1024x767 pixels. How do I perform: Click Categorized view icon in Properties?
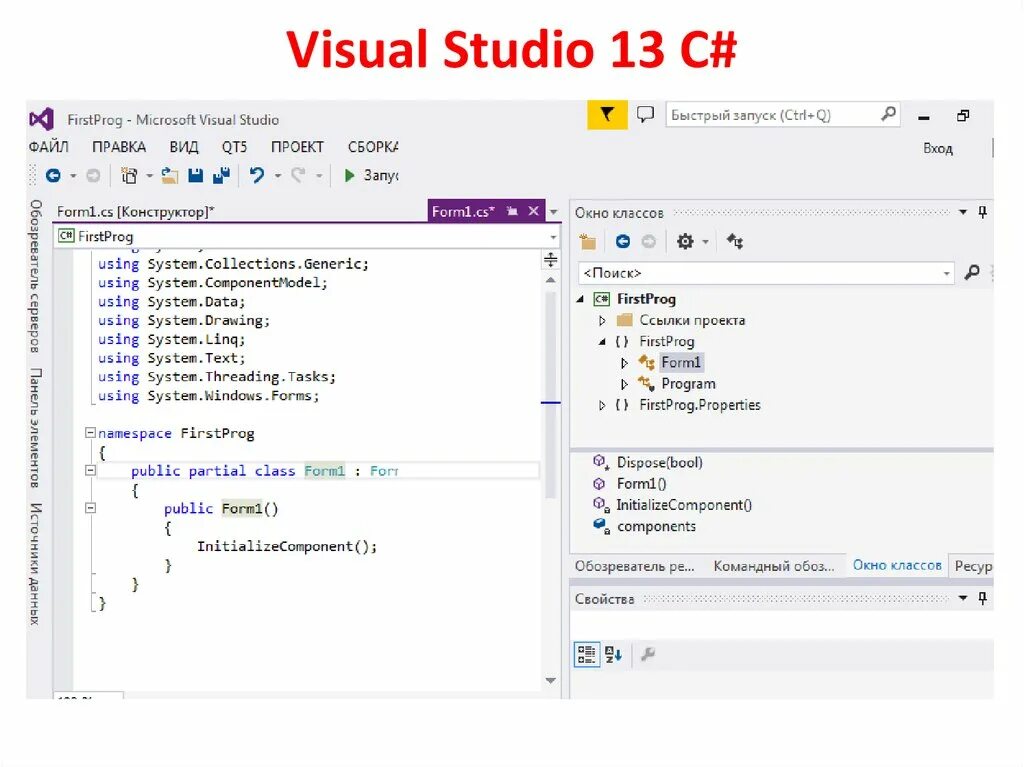point(586,654)
